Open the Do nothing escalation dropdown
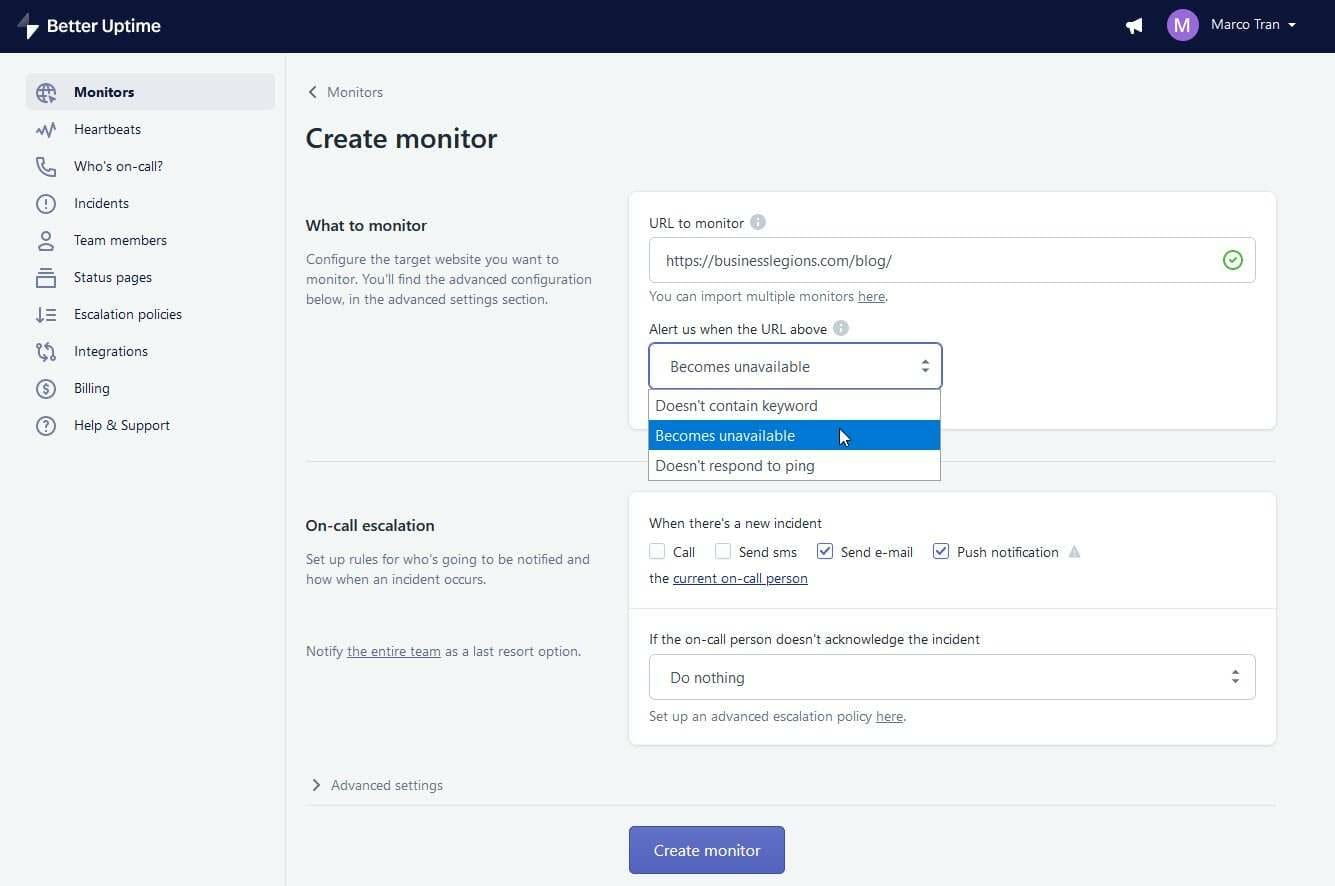The height and width of the screenshot is (886, 1335). 951,677
